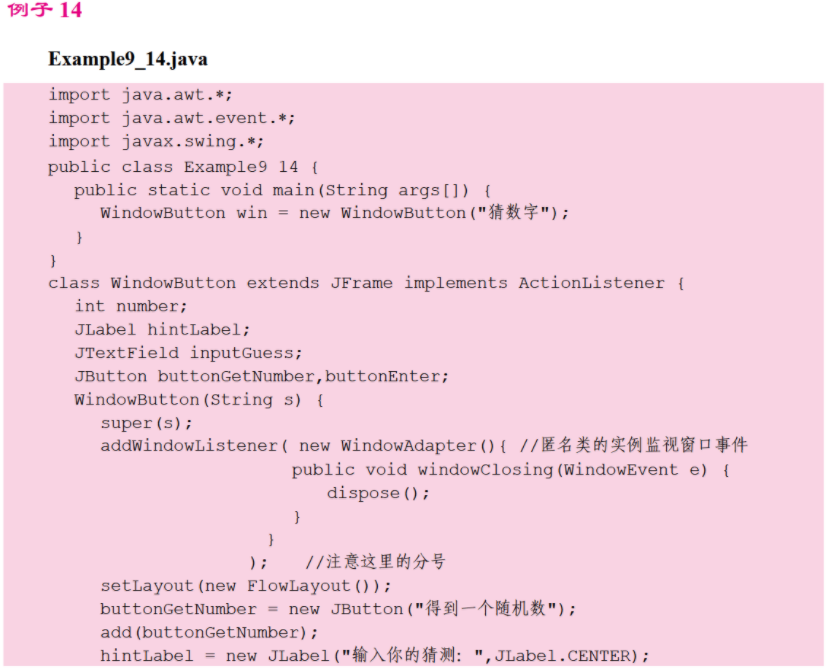The width and height of the screenshot is (828, 672).
Task: Click 'JButton buttonGetNumber,buttonEnter;' line
Action: pyautogui.click(x=261, y=376)
